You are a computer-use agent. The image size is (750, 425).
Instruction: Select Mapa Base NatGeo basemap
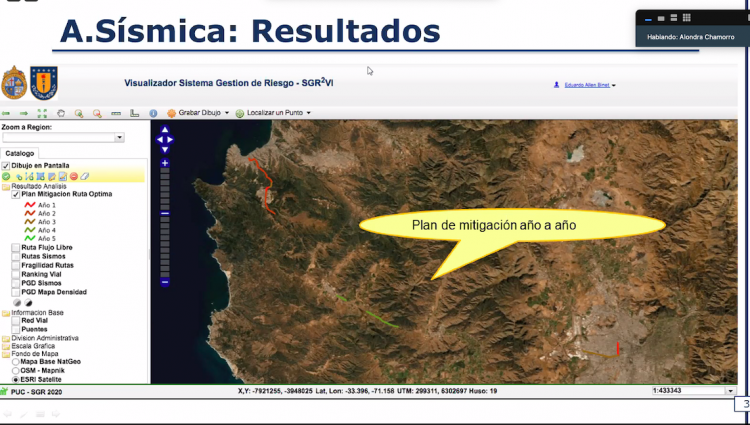click(x=16, y=362)
